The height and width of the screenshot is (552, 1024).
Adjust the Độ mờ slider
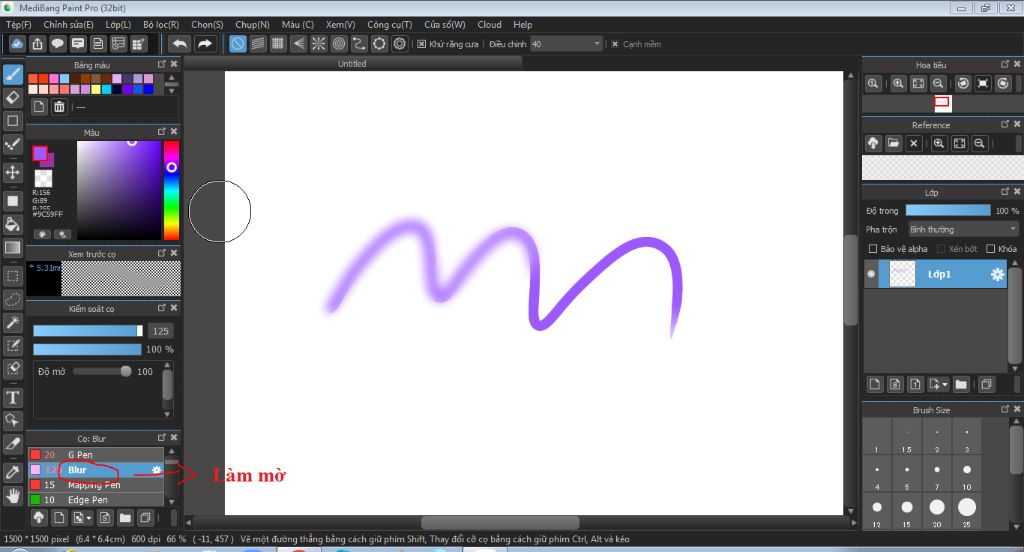102,371
